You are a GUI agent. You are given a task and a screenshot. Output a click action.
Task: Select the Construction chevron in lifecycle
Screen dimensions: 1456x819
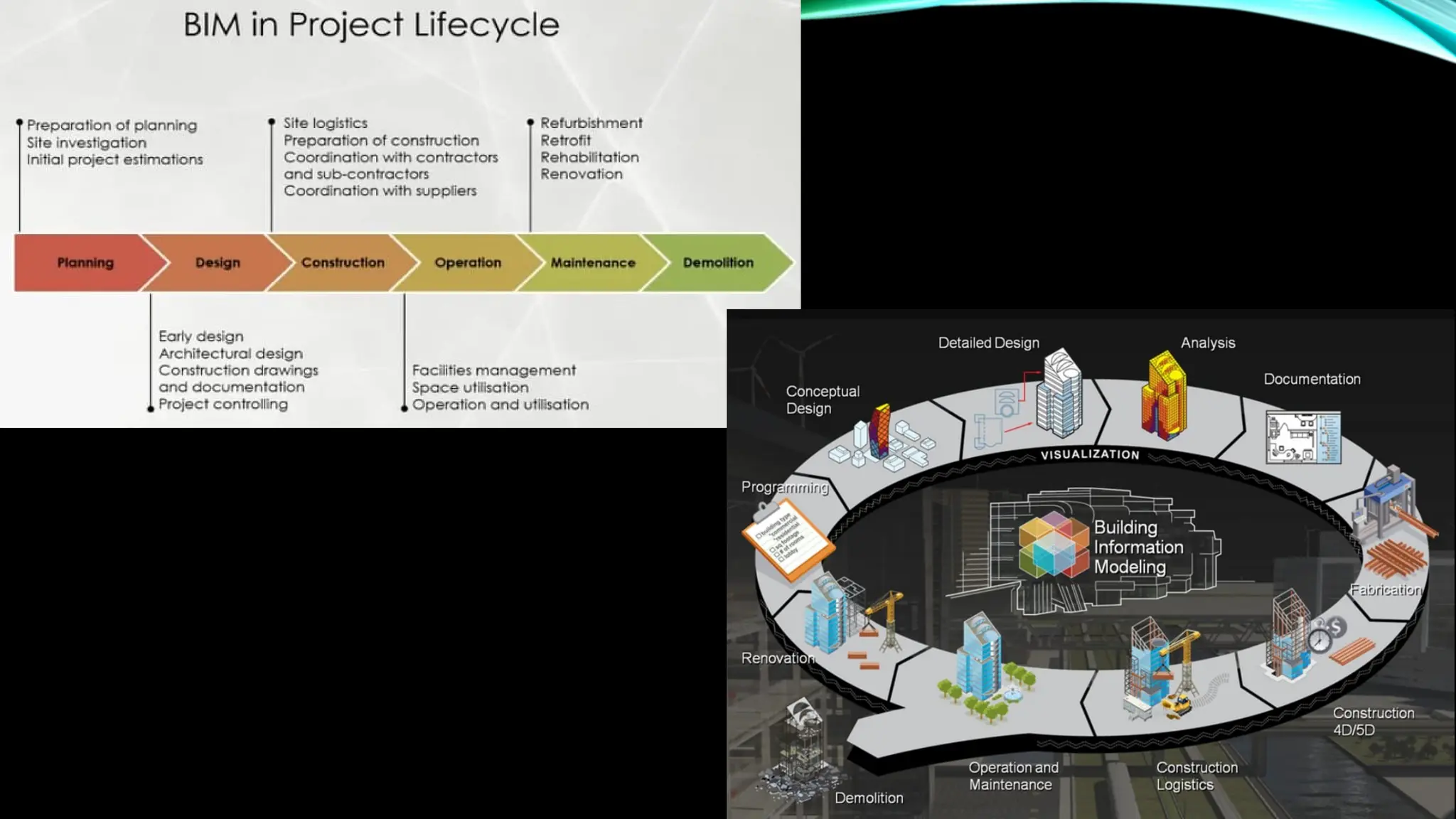[343, 262]
